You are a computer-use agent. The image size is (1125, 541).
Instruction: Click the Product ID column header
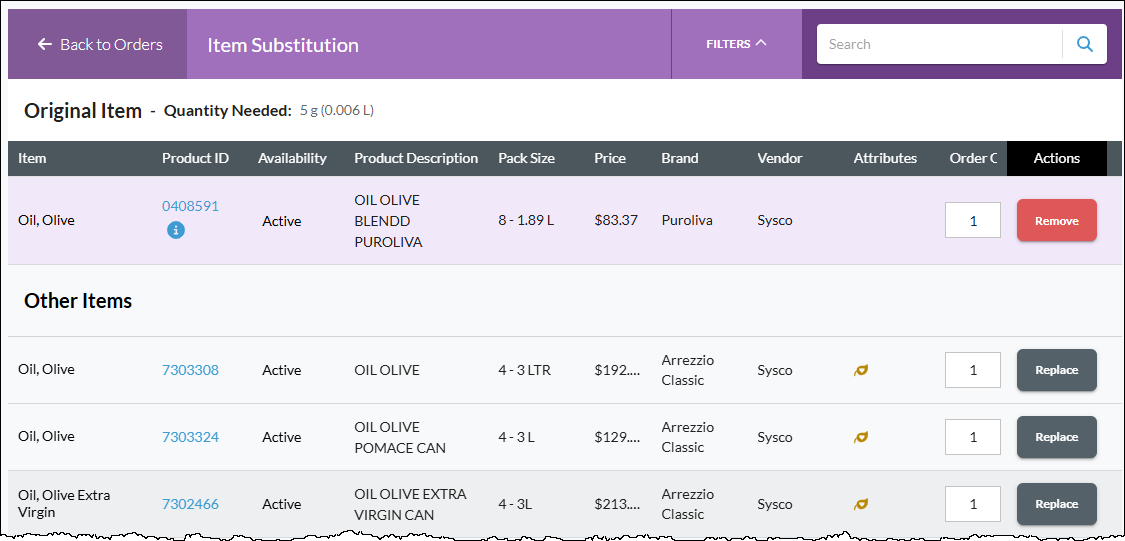[195, 159]
